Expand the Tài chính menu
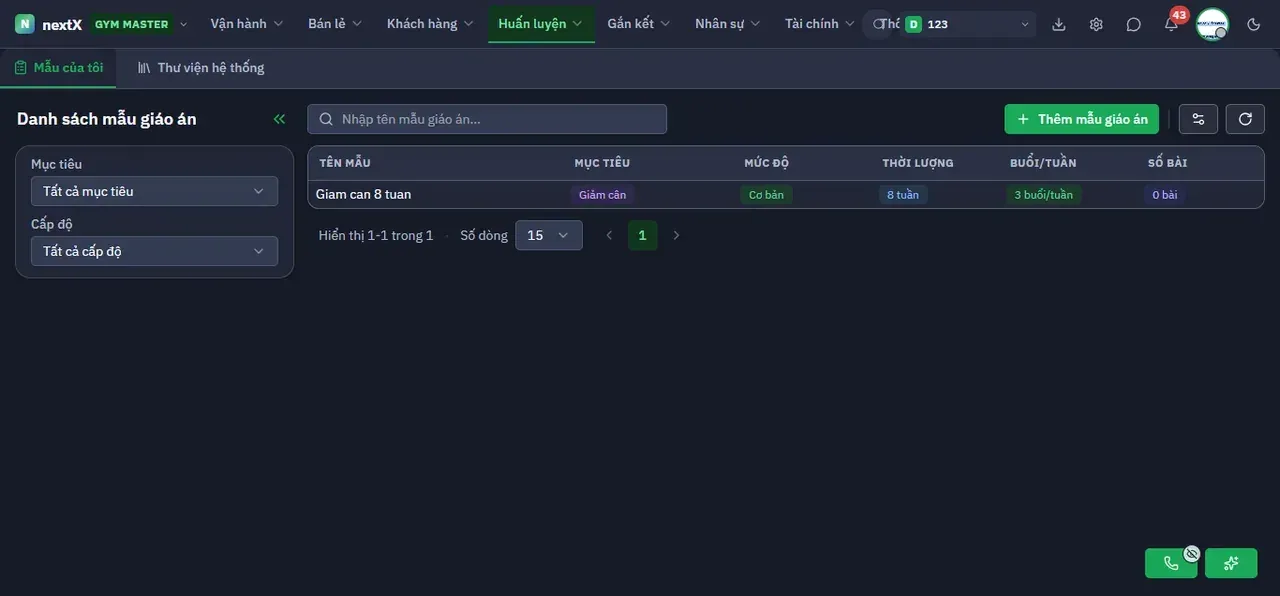 pos(820,24)
